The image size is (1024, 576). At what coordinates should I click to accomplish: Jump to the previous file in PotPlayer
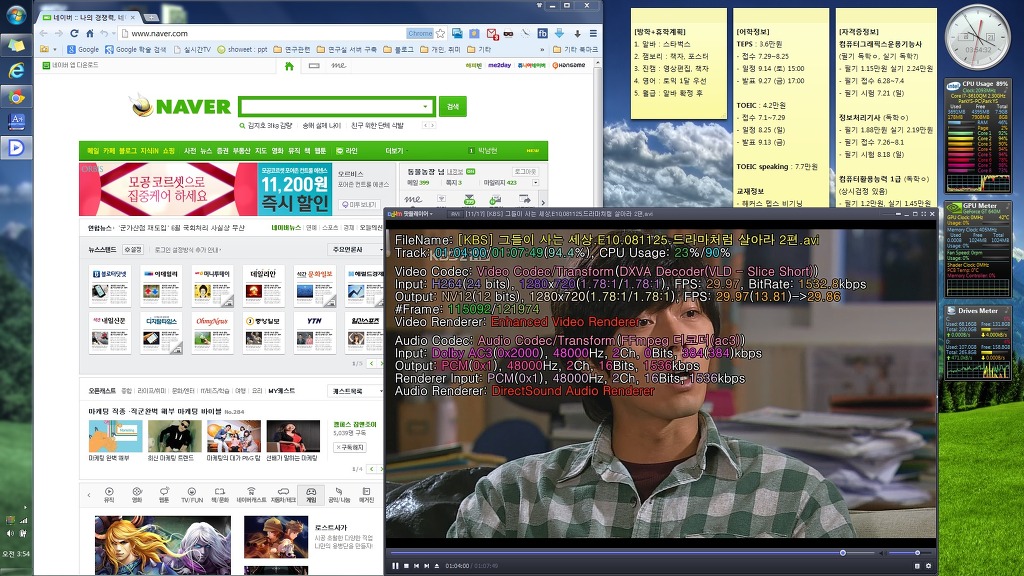click(x=416, y=566)
